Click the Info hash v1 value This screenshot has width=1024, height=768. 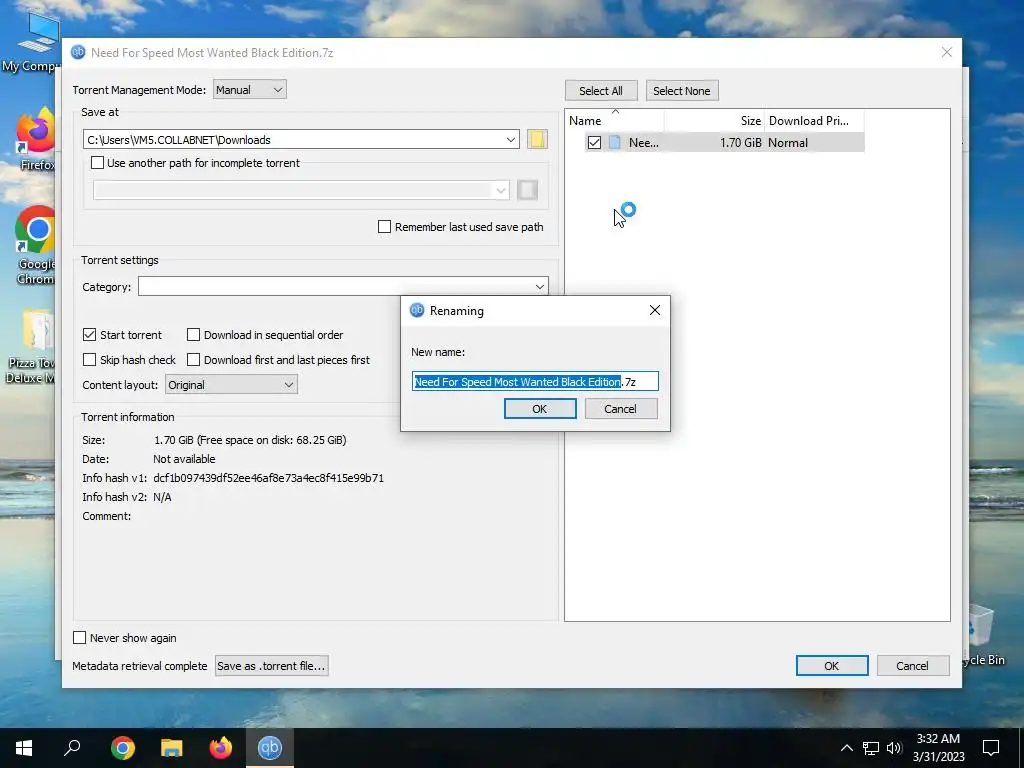pos(268,478)
